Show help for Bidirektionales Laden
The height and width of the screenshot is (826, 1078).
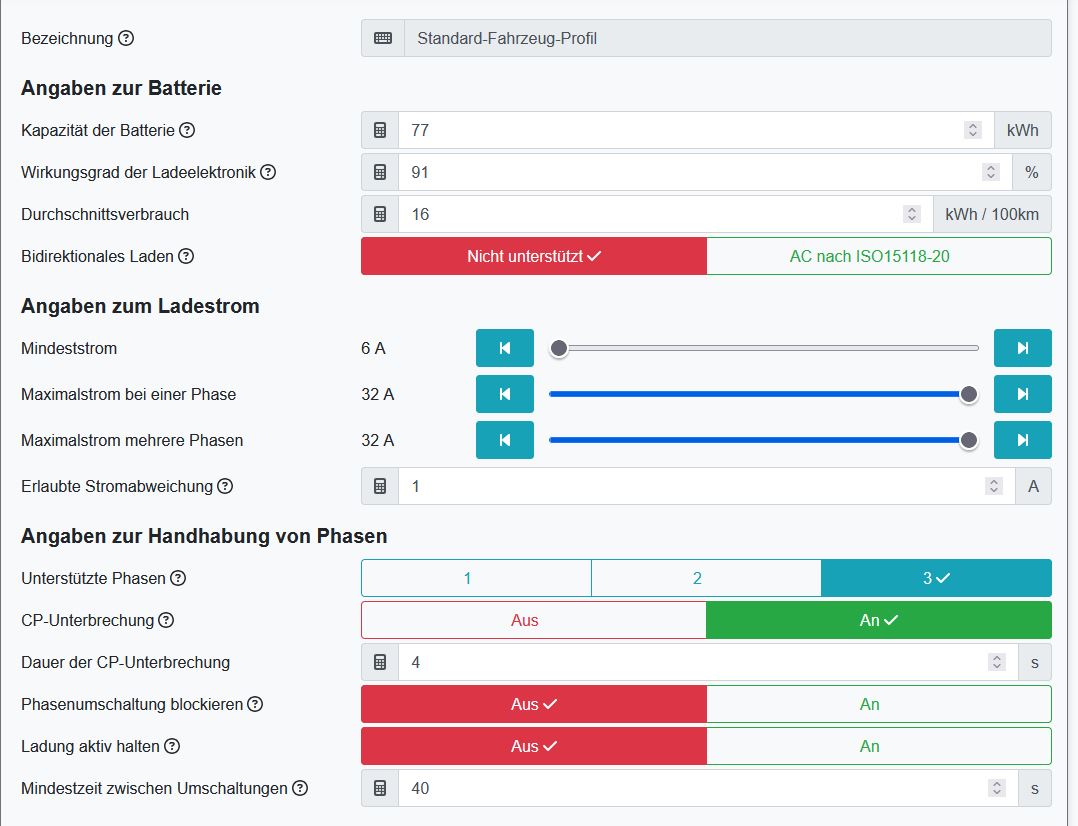click(186, 256)
